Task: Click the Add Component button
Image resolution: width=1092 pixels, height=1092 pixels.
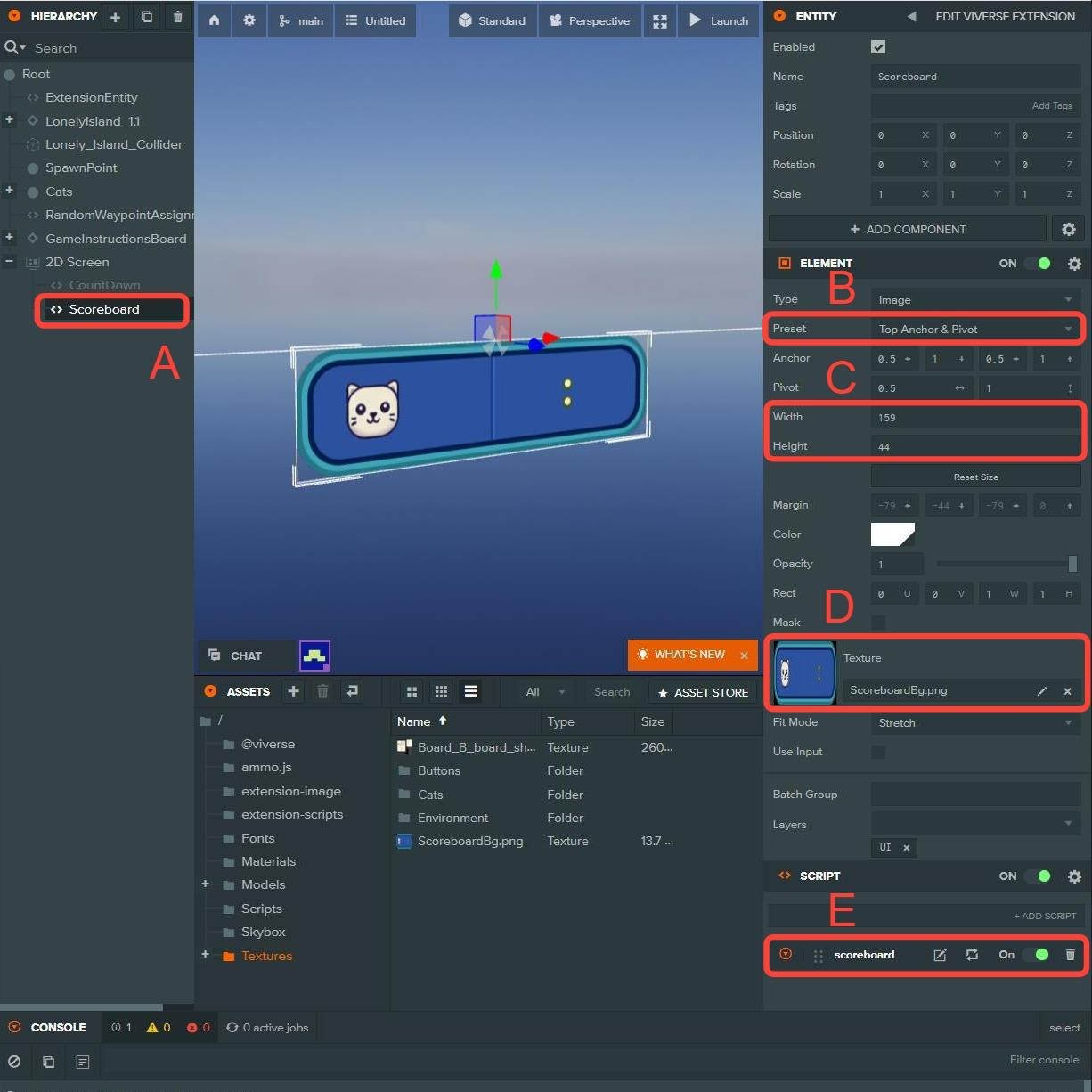Action: pyautogui.click(x=907, y=230)
